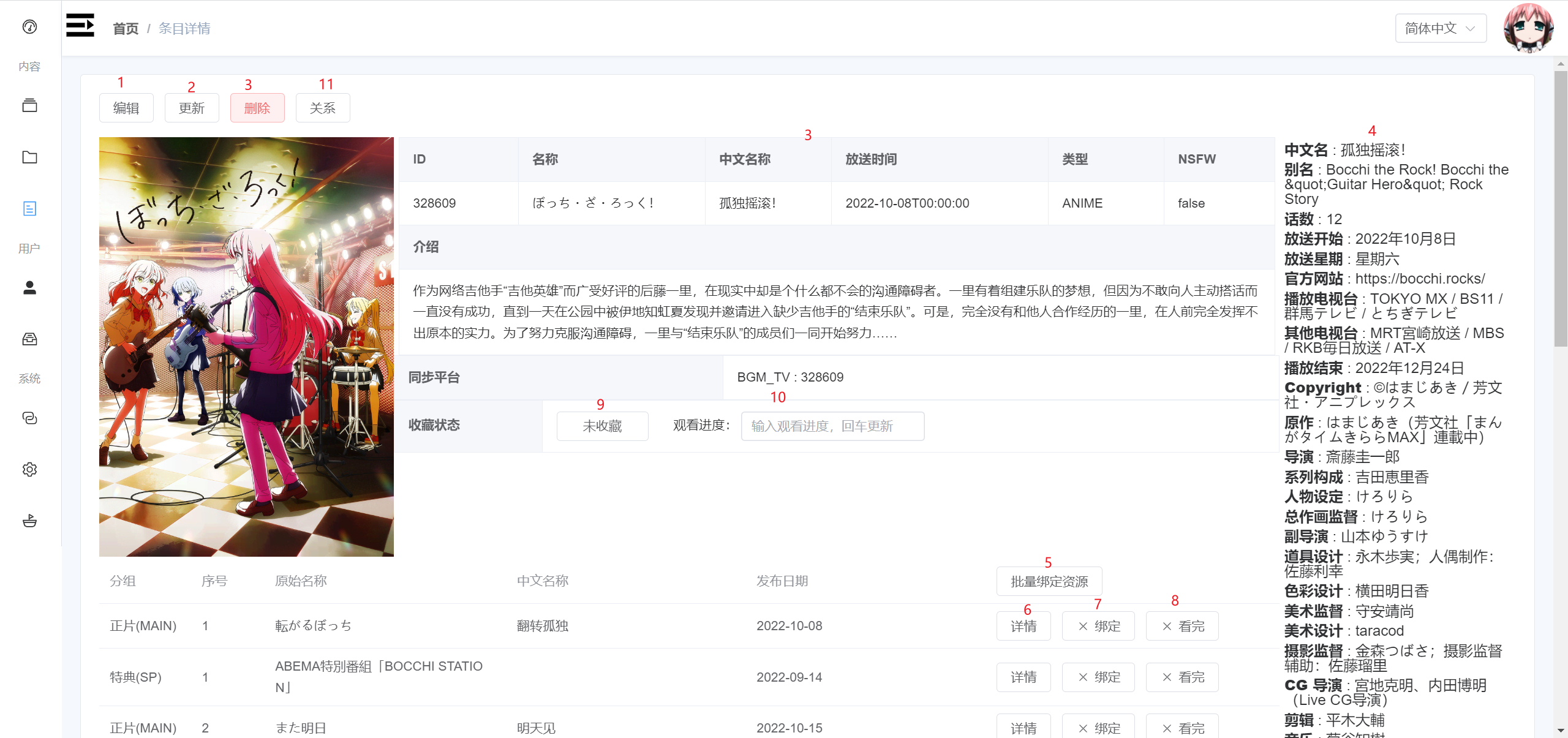
Task: Click the release date 2022-09-14
Action: click(789, 677)
